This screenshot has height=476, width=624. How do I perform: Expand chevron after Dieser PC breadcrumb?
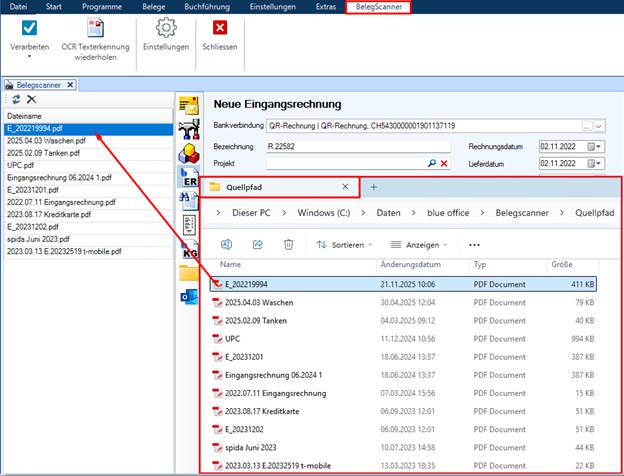point(284,213)
